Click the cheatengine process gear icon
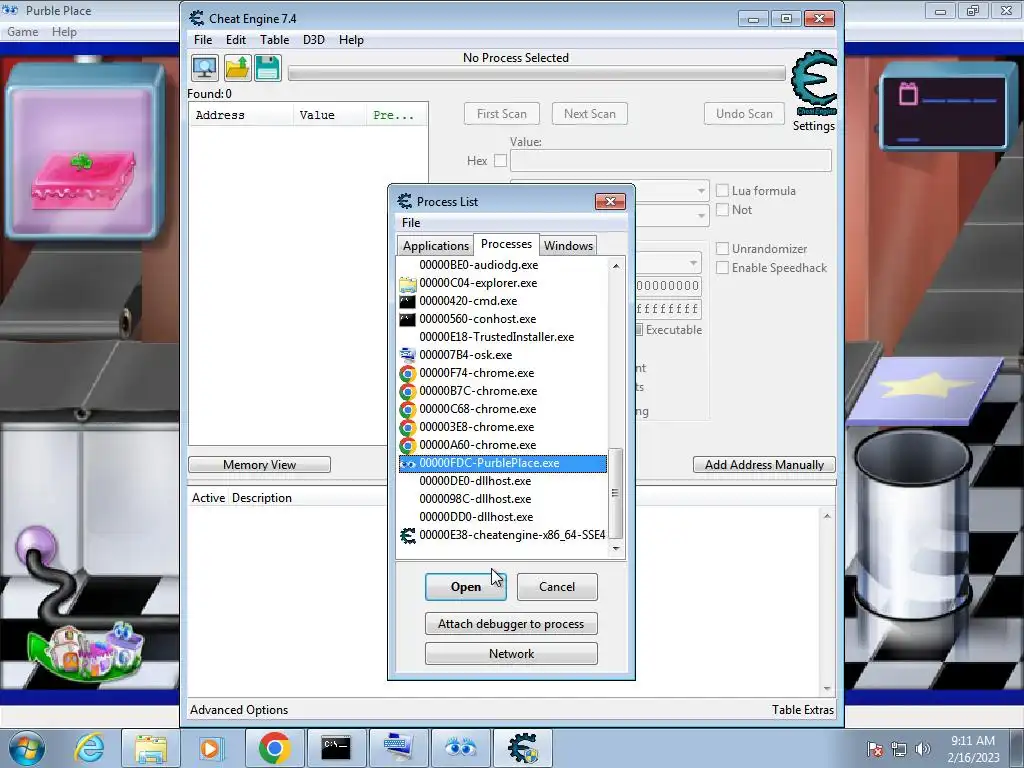 point(408,536)
